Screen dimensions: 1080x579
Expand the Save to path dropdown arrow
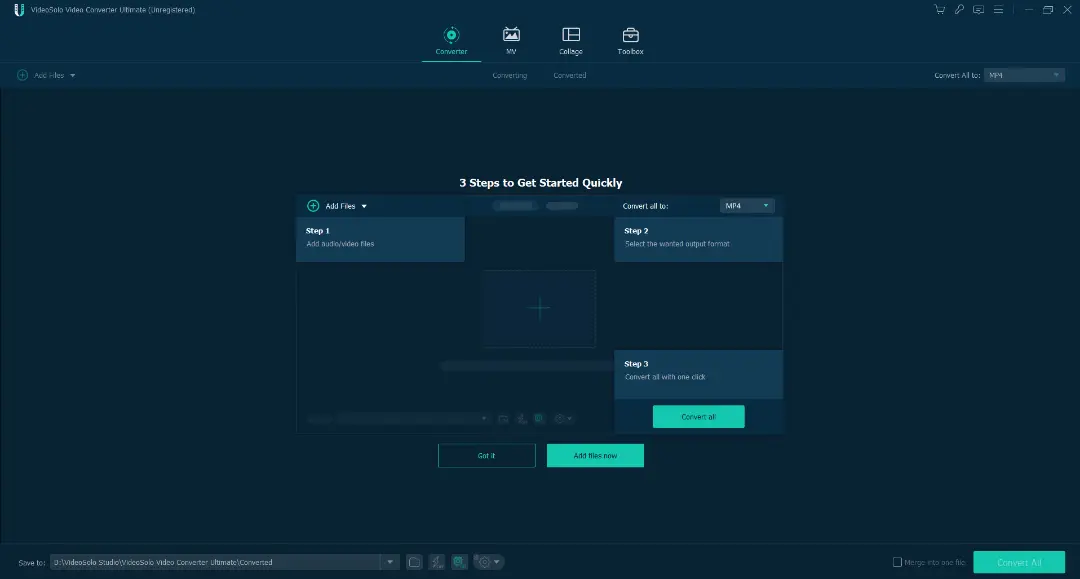point(390,562)
